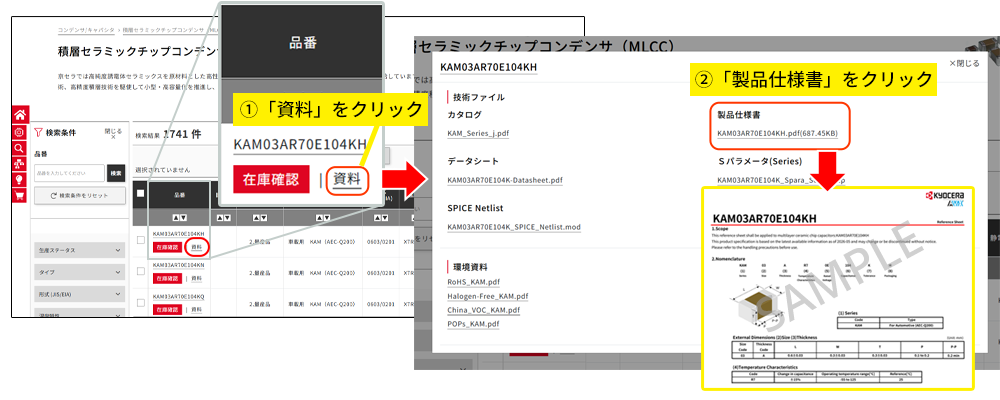The width and height of the screenshot is (1000, 400).
Task: Open the sitemap tree sidebar icon
Action: coord(20,164)
